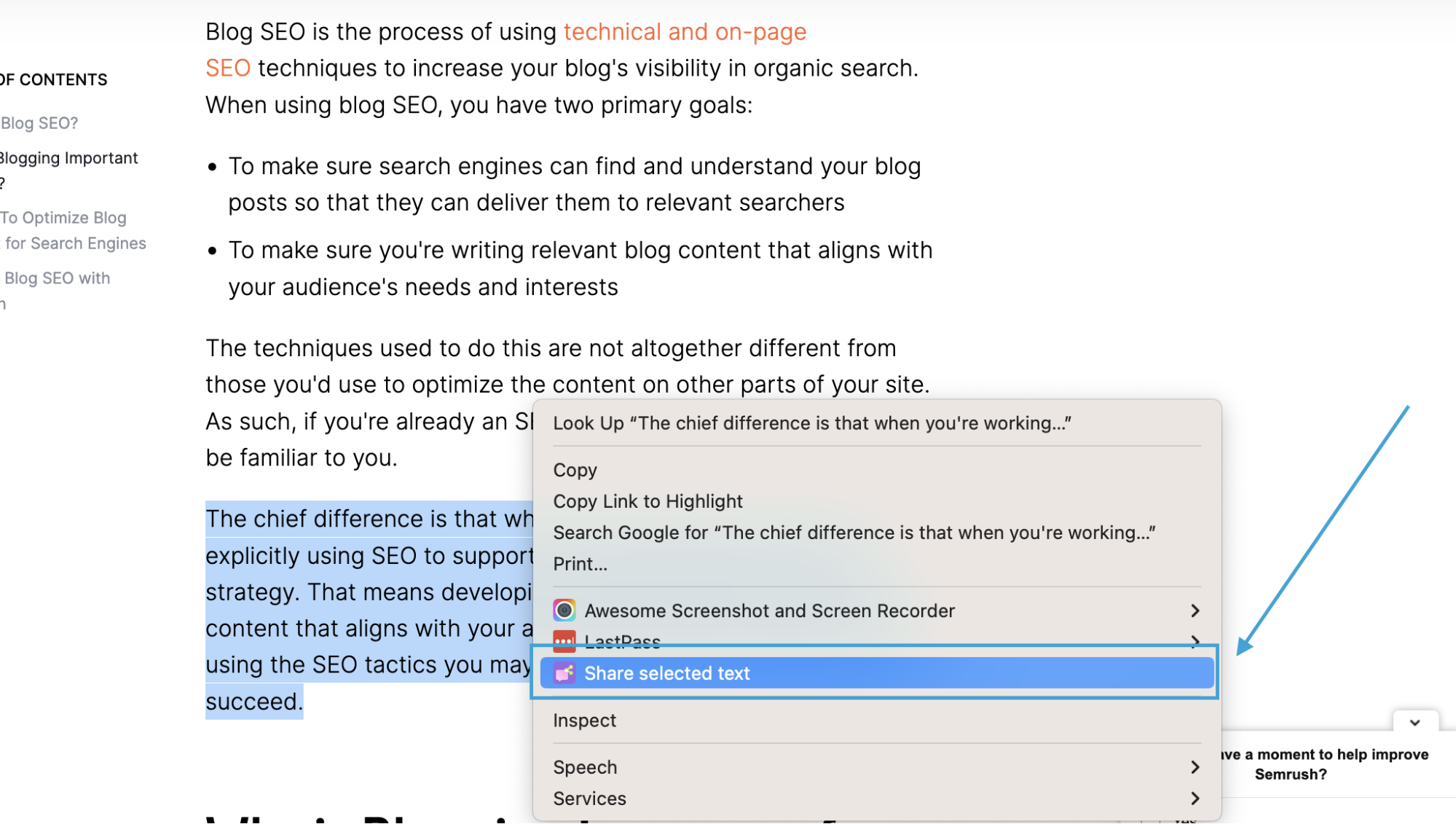The height and width of the screenshot is (824, 1456).
Task: Click the Blog SEO with contents entry
Action: pyautogui.click(x=55, y=278)
